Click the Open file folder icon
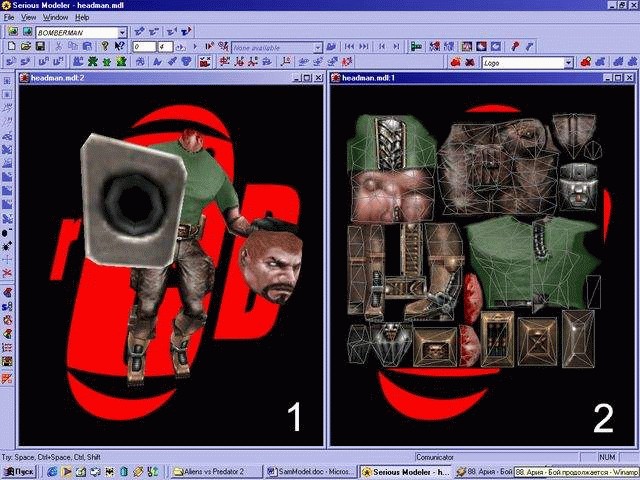 [x=26, y=47]
